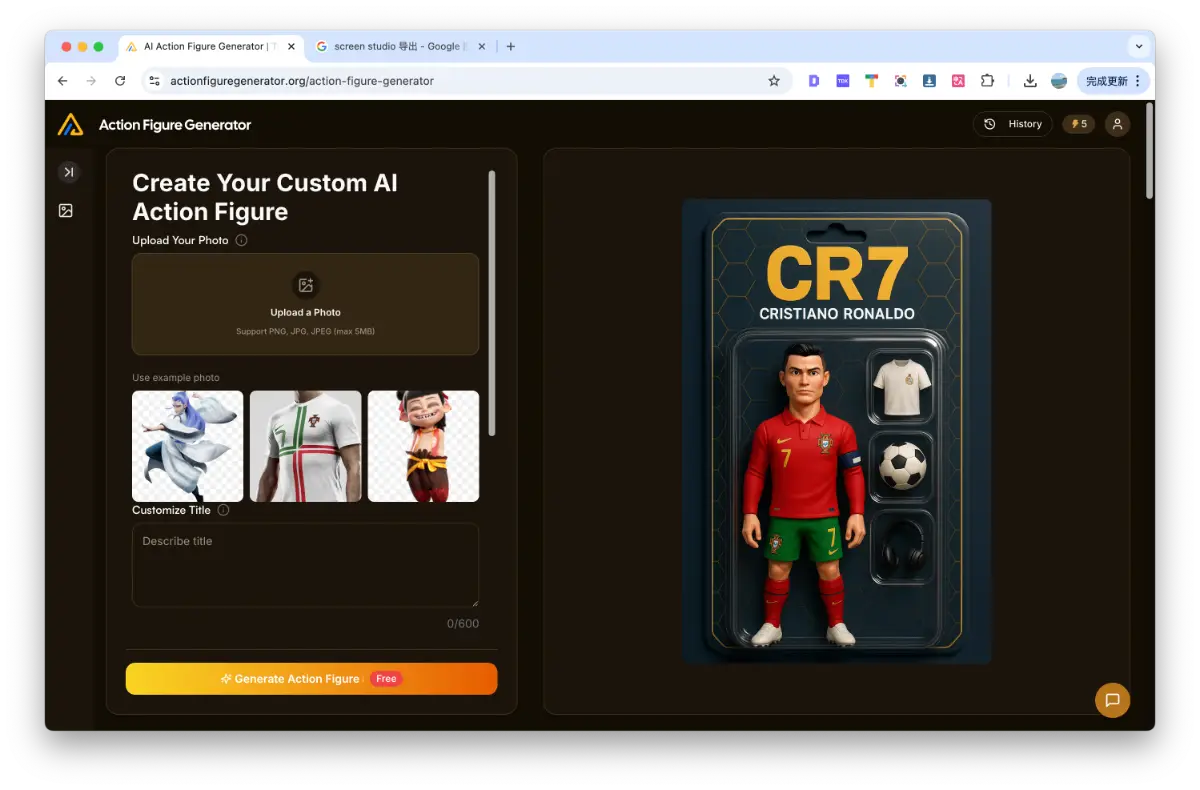Select the white jersey example photo
Image resolution: width=1200 pixels, height=790 pixels.
(305, 446)
